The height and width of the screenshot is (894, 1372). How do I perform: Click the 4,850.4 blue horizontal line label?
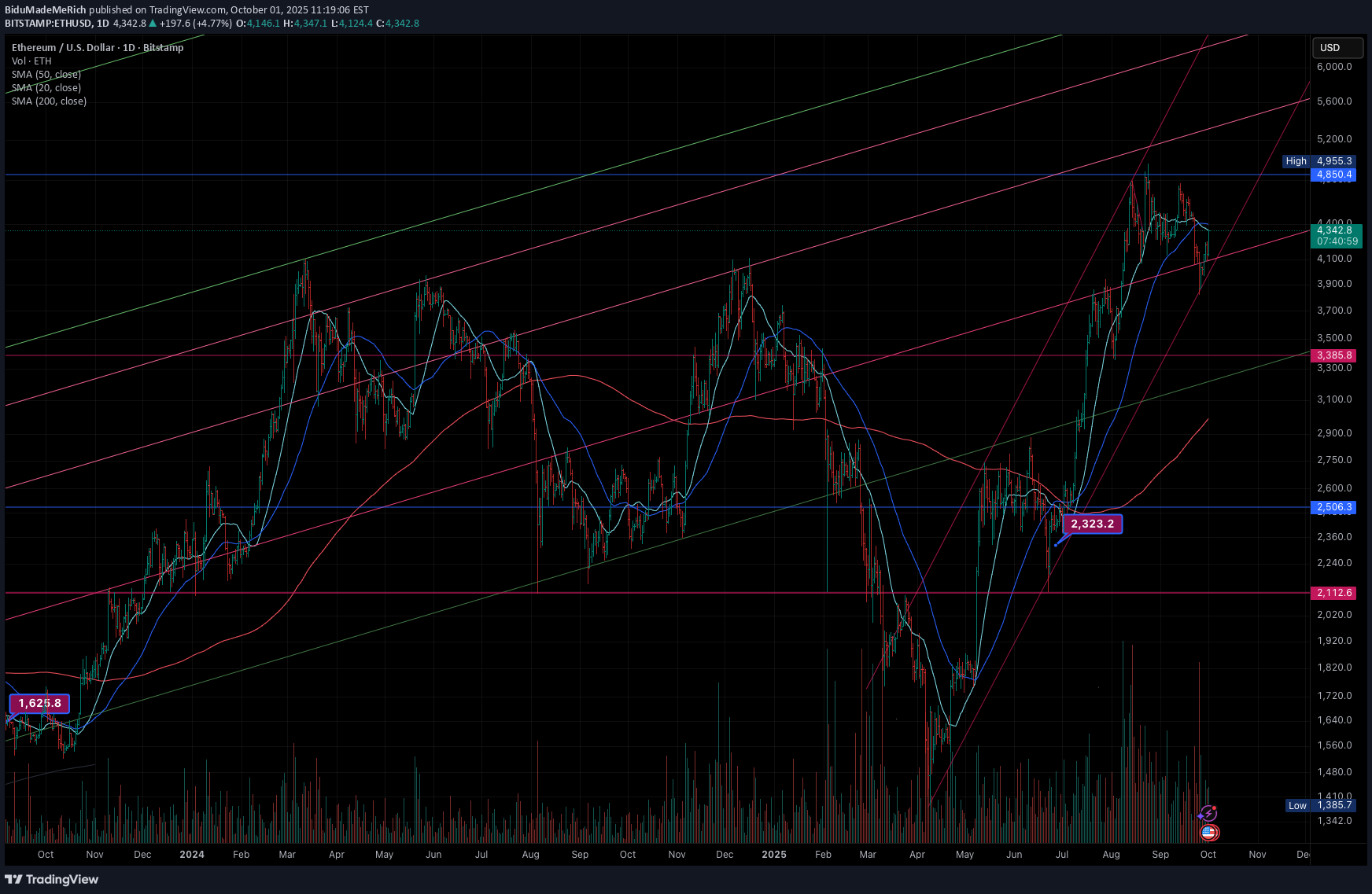coord(1334,175)
